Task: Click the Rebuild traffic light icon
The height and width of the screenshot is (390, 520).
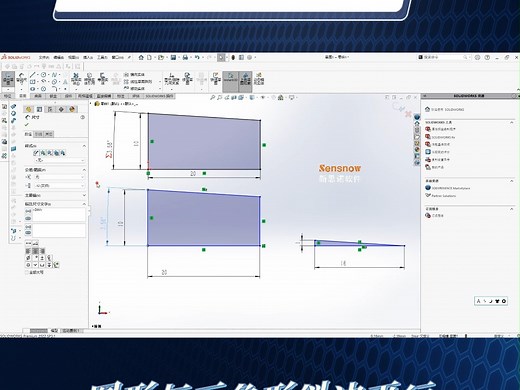Action: tap(233, 57)
